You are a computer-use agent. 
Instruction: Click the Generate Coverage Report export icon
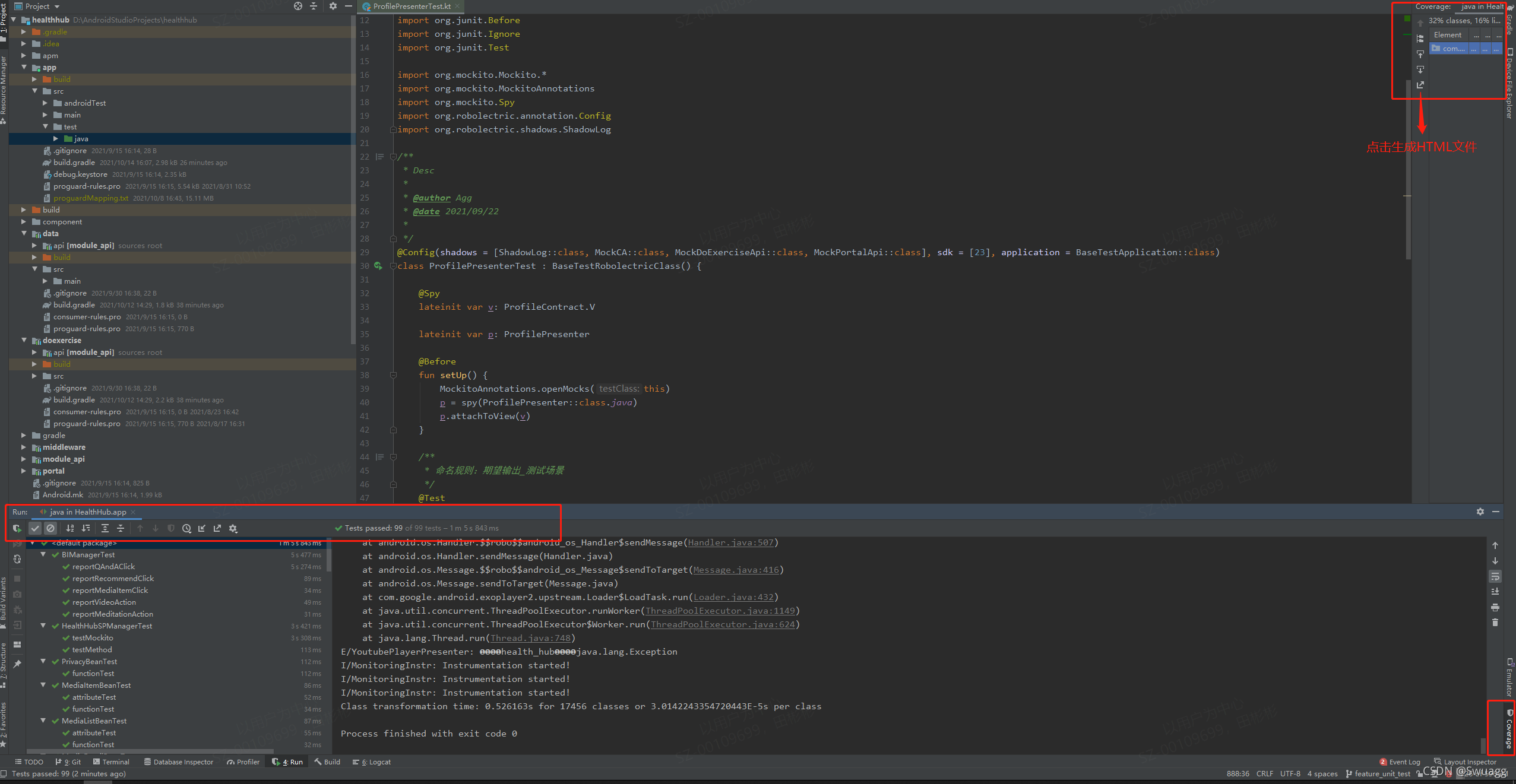click(x=1420, y=85)
